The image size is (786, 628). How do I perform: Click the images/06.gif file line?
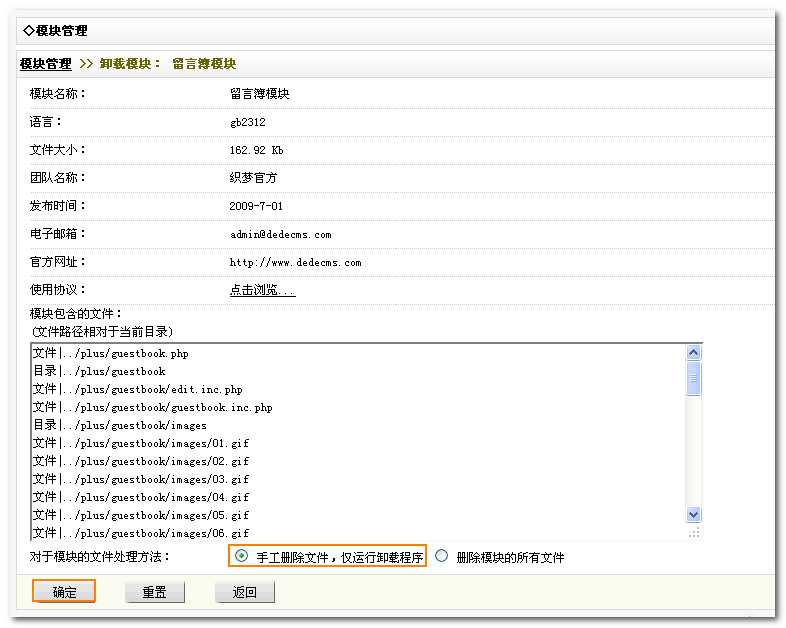pos(141,533)
